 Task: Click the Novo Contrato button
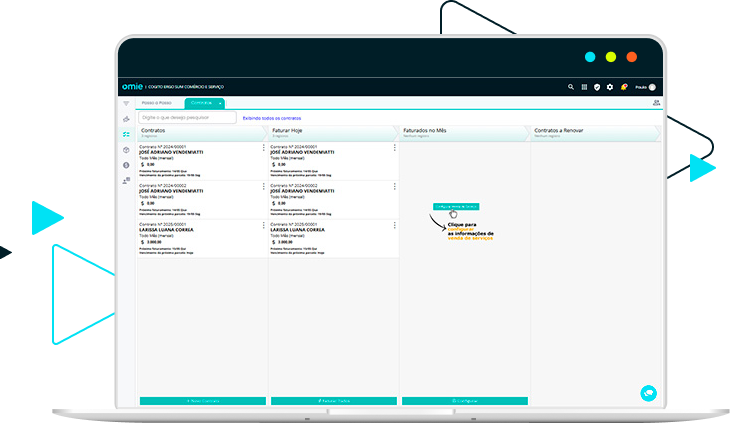tap(203, 401)
